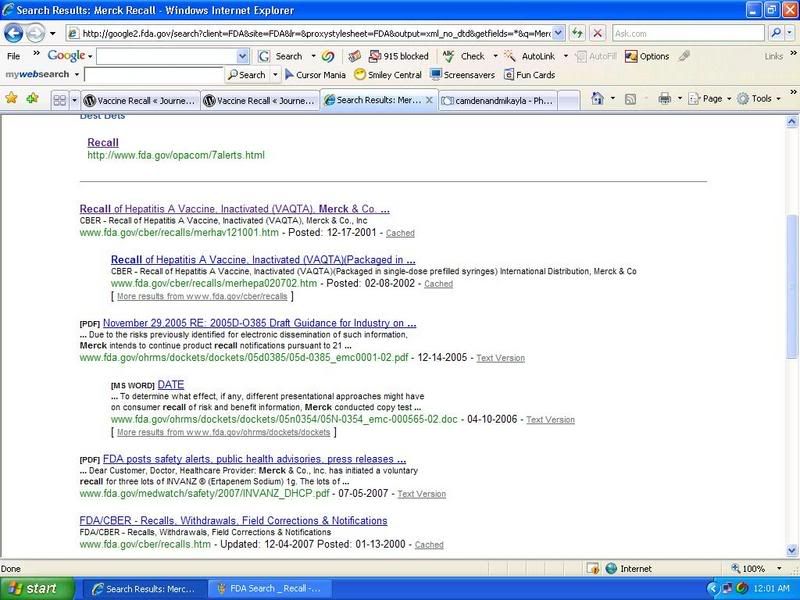Click the system tray clock 12:01 AM
The width and height of the screenshot is (800, 600).
771,589
